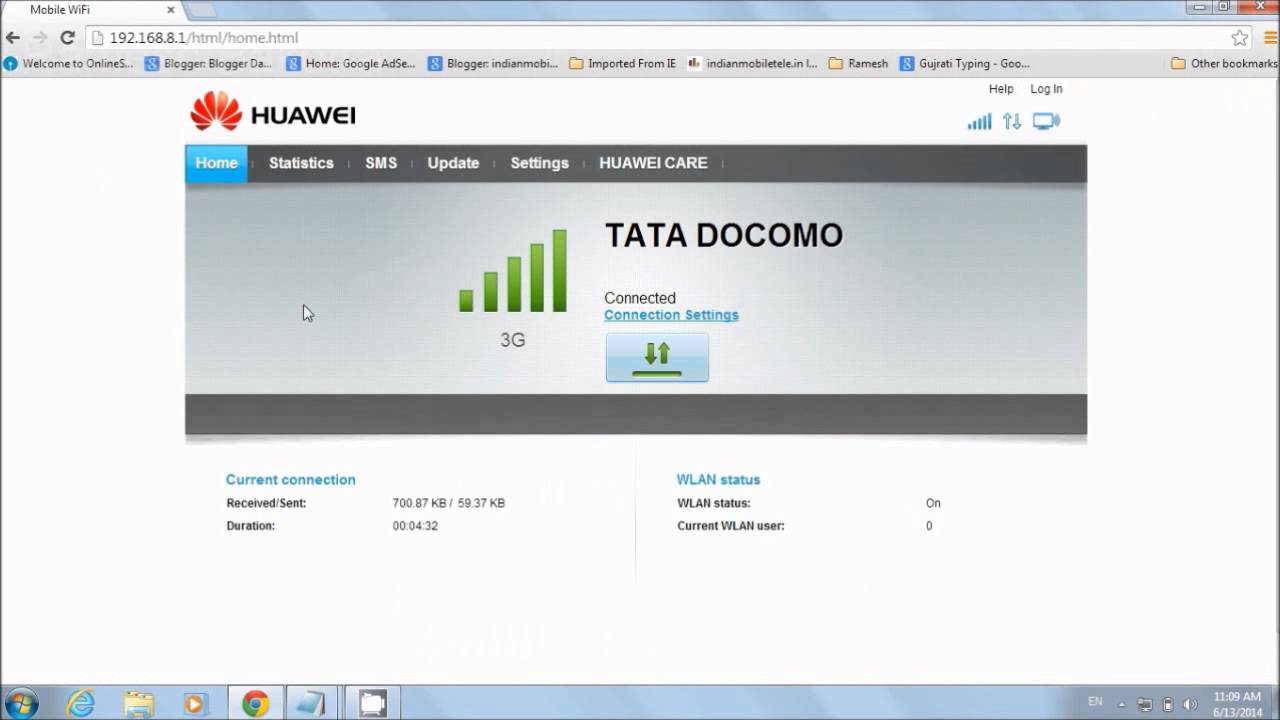Click the 'WLAN status' blue heading
The width and height of the screenshot is (1280, 720).
point(718,480)
